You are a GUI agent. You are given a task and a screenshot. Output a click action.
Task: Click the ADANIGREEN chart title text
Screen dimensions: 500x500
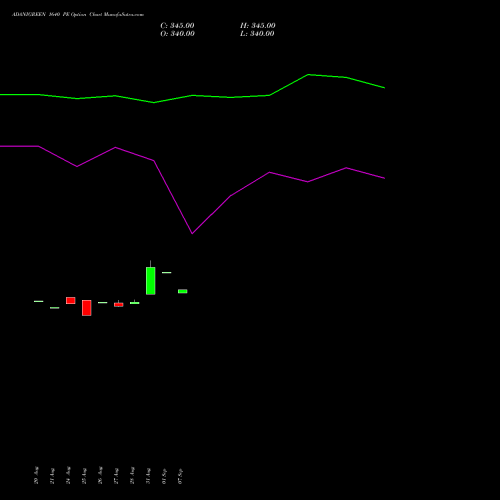click(78, 15)
